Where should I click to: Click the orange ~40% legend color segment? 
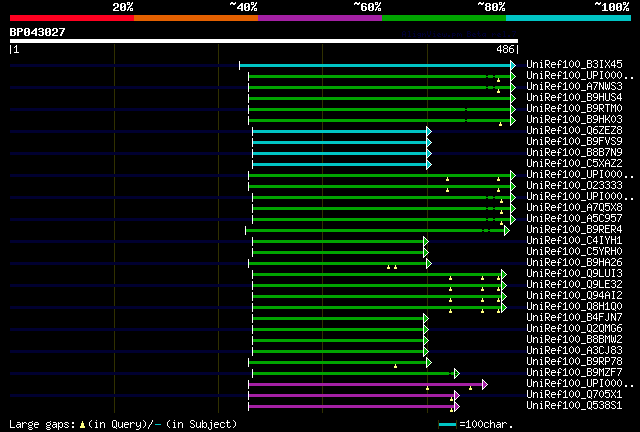click(196, 18)
